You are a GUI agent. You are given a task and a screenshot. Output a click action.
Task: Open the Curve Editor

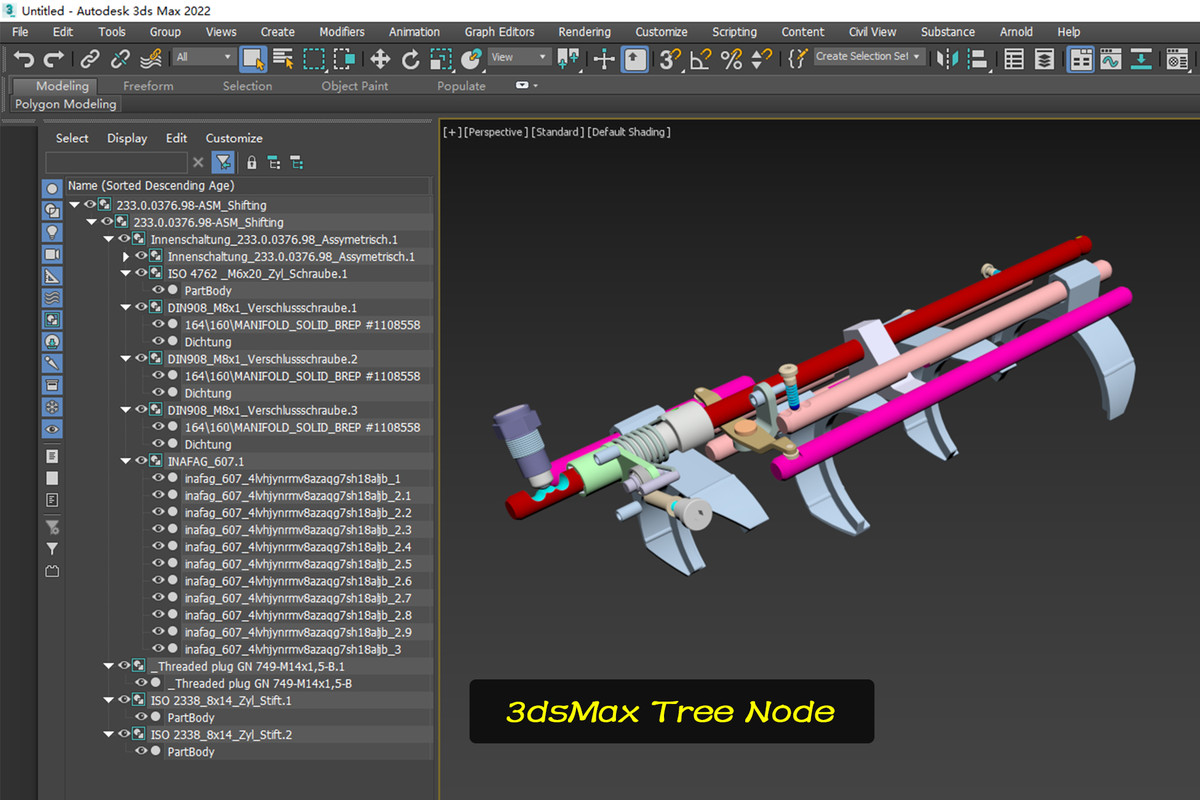click(1110, 59)
